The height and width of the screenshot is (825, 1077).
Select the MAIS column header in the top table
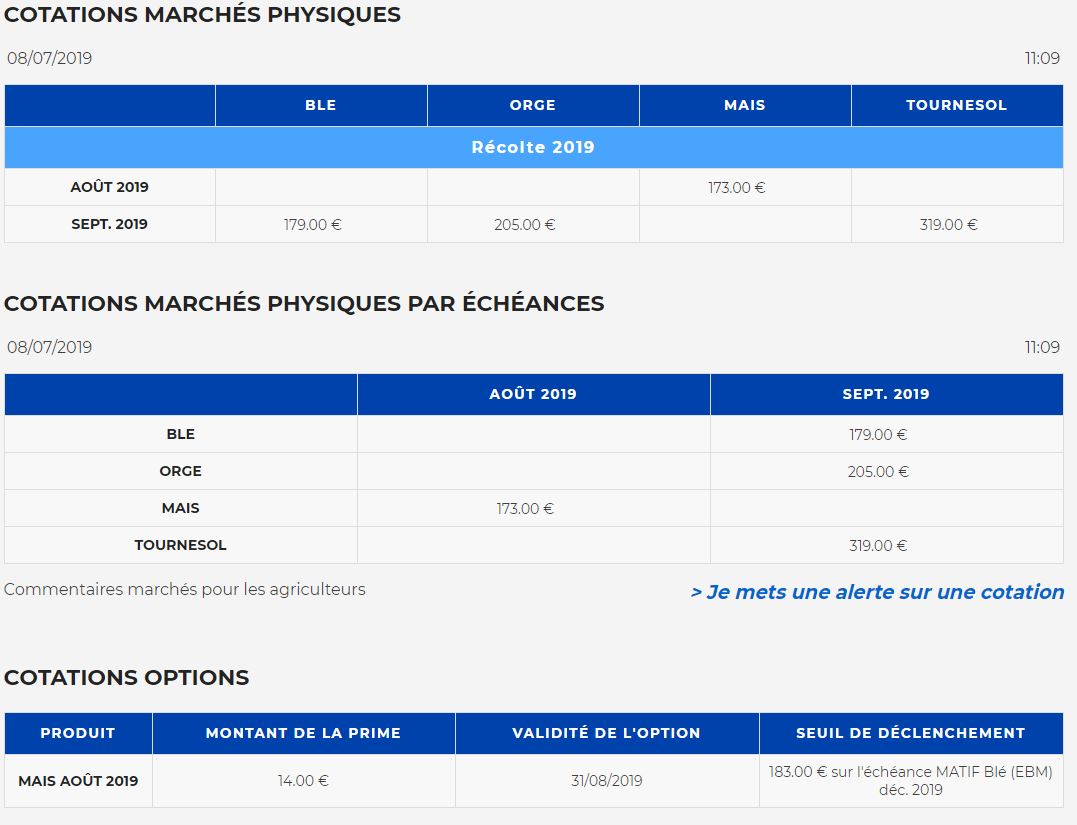click(744, 105)
